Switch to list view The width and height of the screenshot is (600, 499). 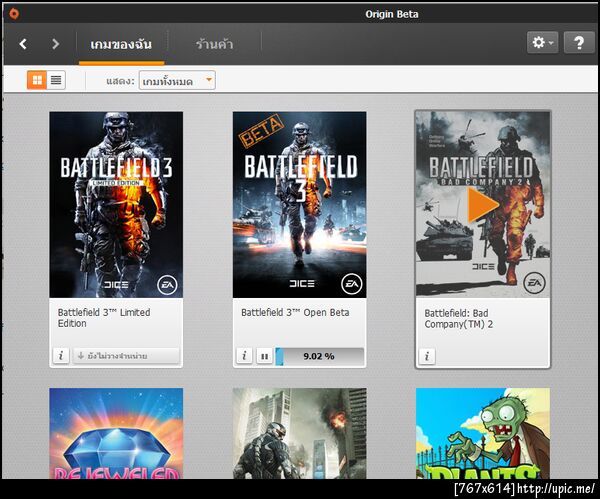tap(56, 80)
